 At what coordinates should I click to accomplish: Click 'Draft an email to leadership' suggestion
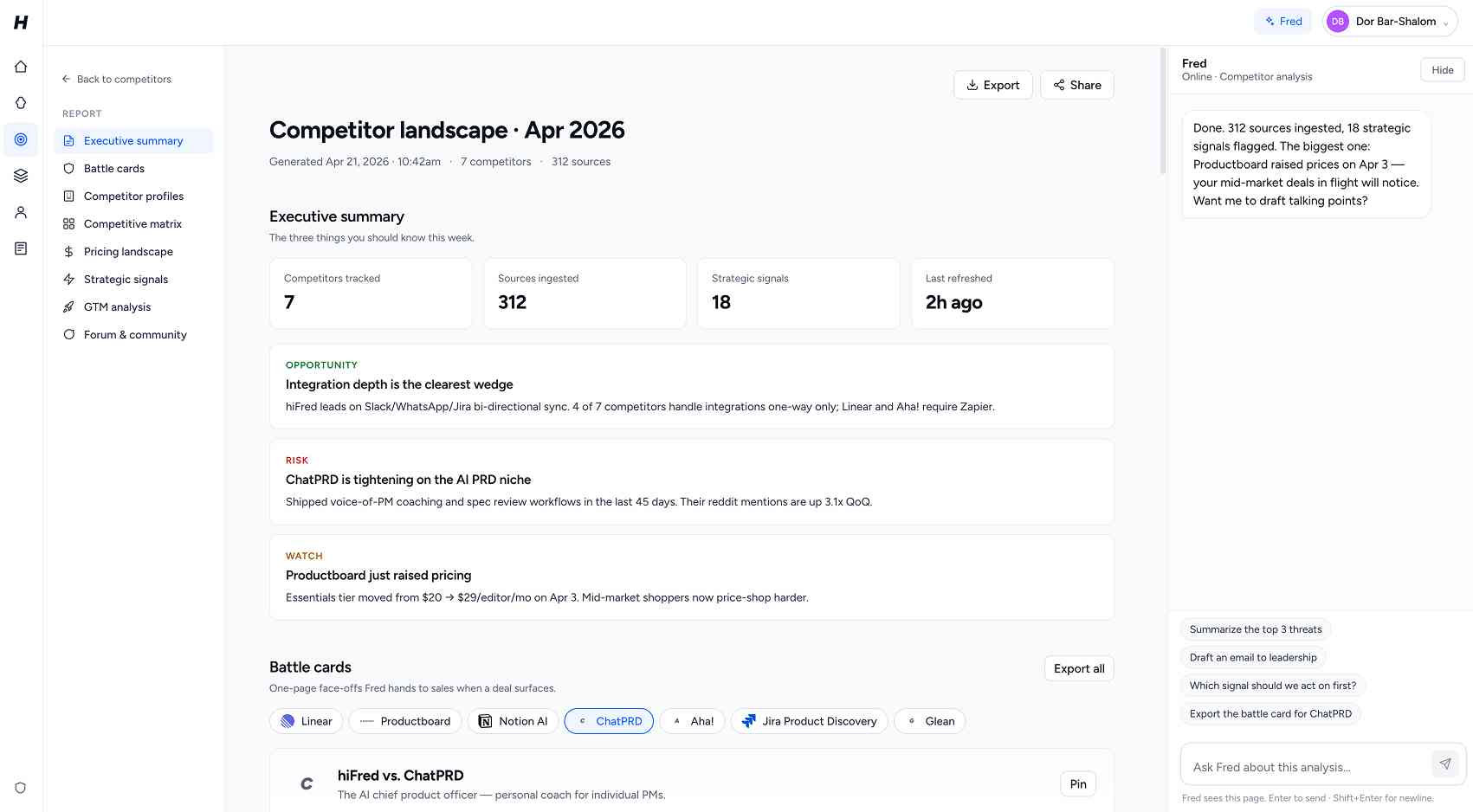[1253, 658]
